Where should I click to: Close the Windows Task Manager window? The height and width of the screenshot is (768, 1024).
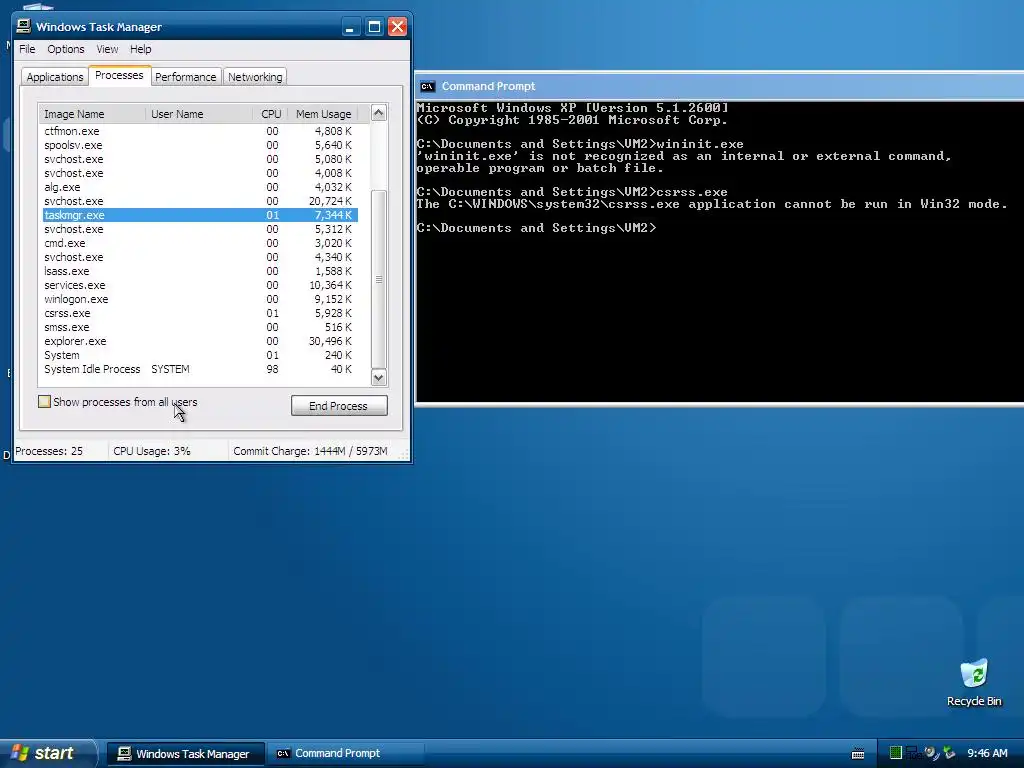click(397, 27)
